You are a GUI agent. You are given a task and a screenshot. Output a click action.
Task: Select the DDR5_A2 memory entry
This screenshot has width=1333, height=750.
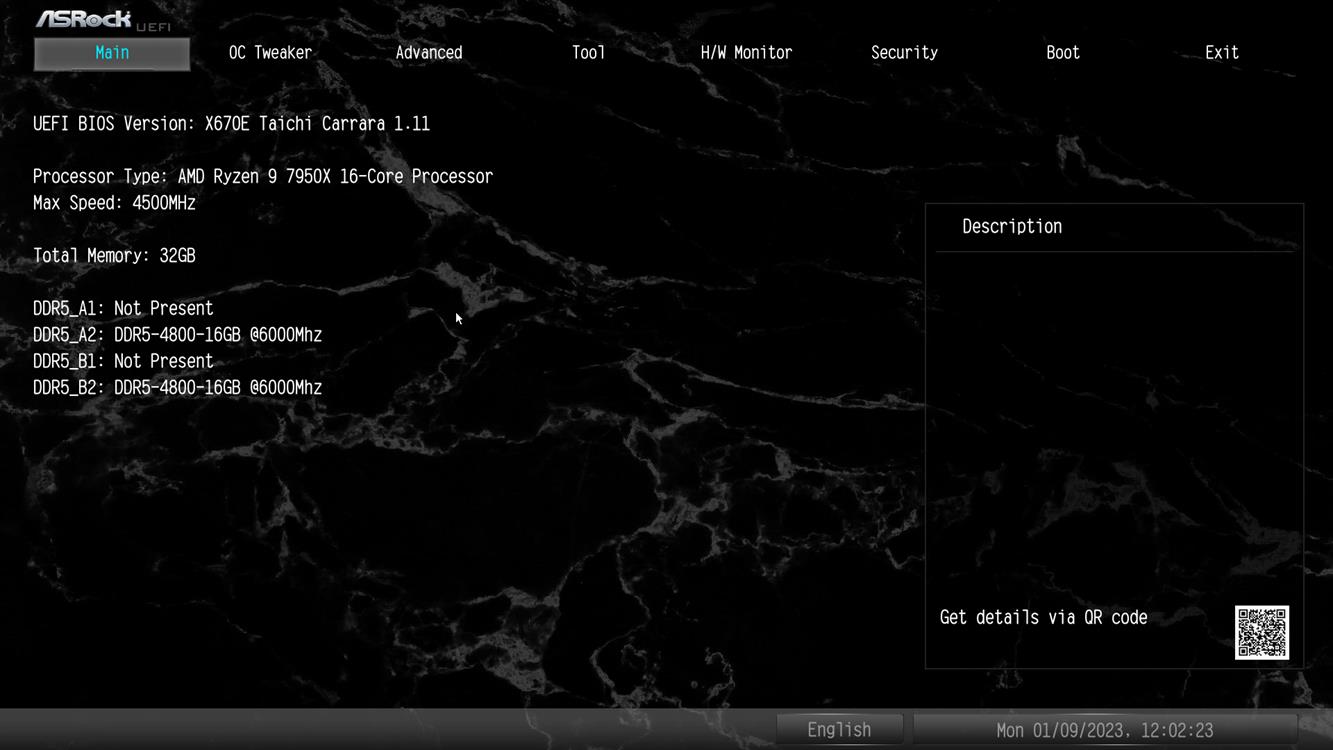(178, 335)
